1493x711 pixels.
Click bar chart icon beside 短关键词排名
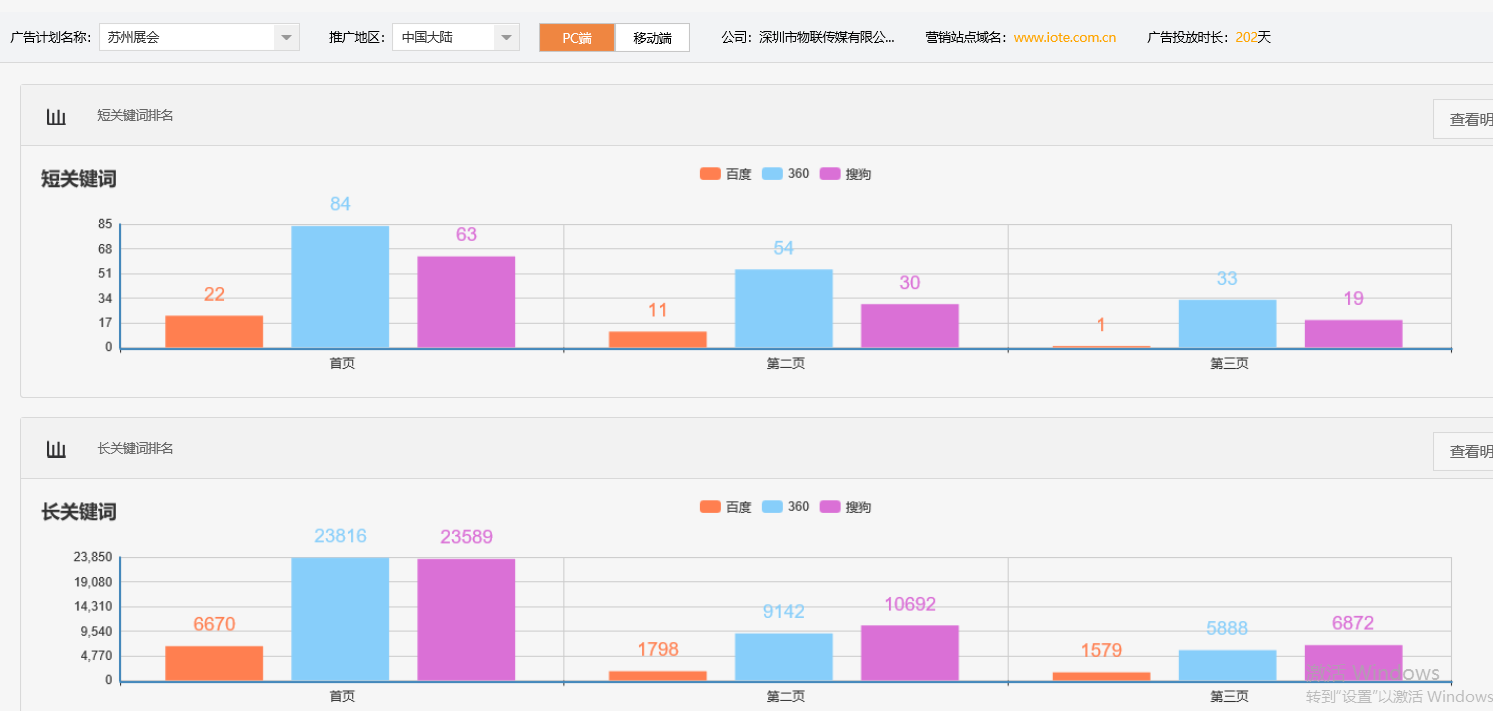[56, 117]
